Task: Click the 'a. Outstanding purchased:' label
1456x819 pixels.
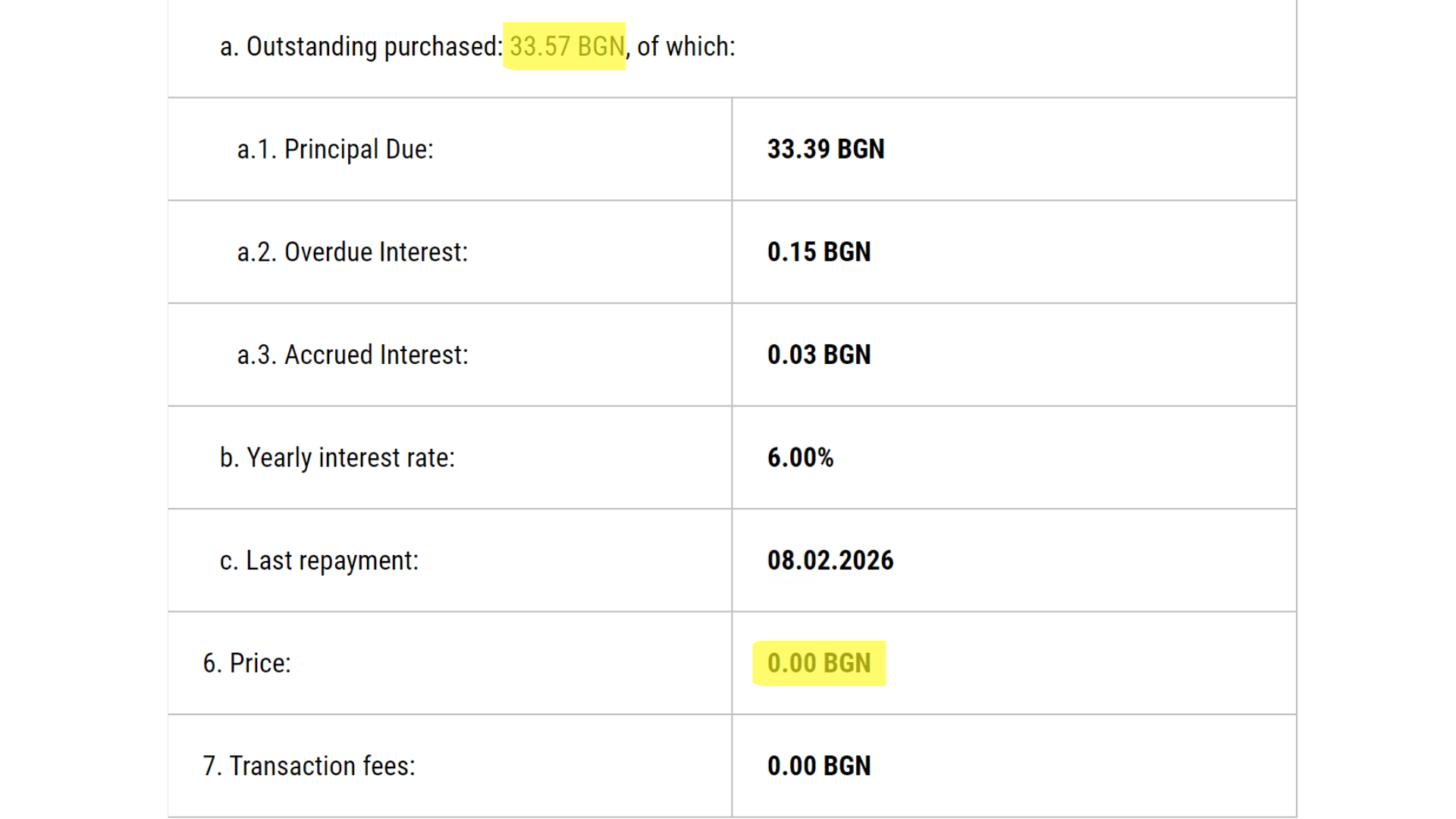Action: pos(360,46)
